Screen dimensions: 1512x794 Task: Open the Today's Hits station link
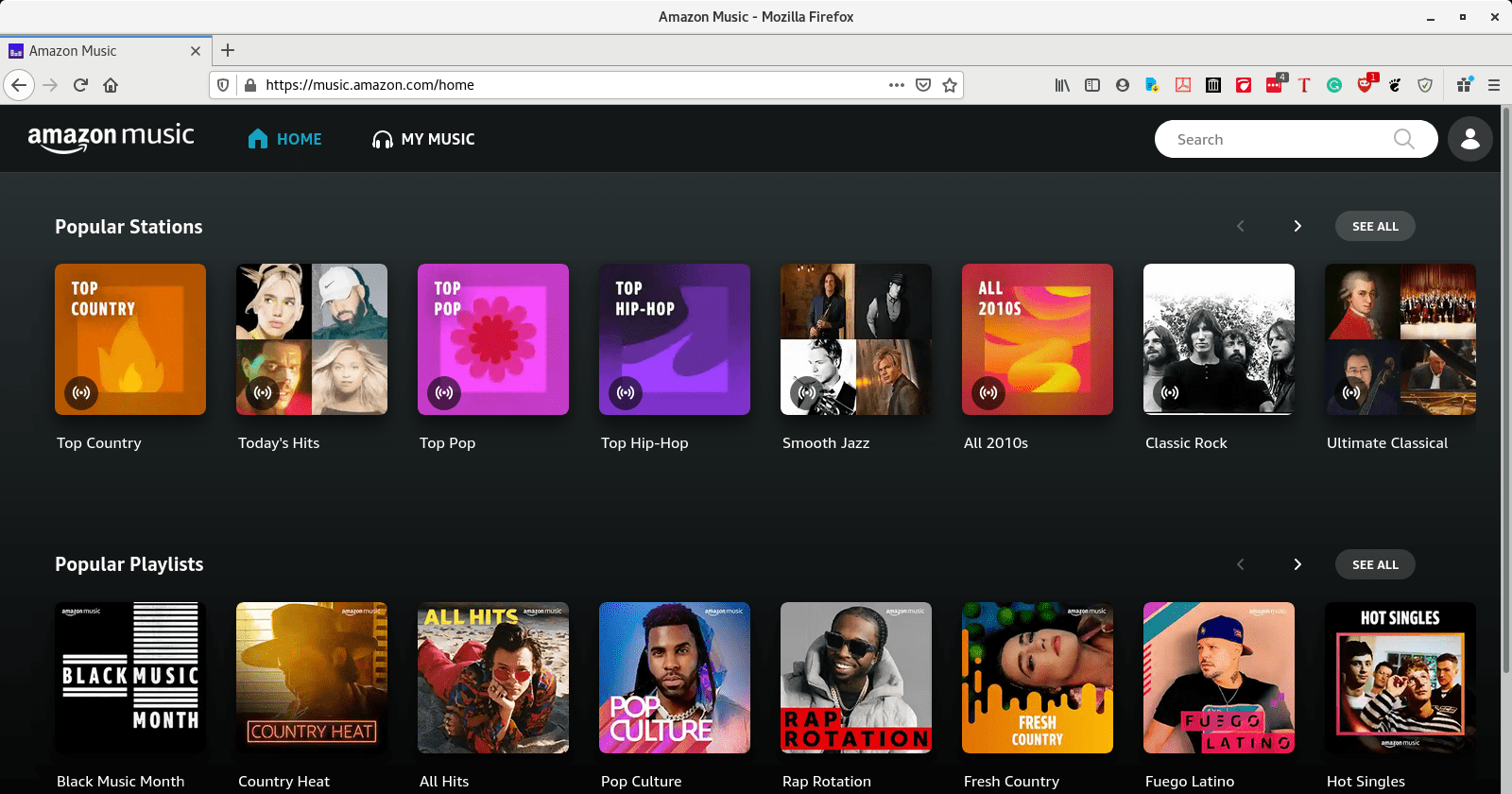[279, 443]
